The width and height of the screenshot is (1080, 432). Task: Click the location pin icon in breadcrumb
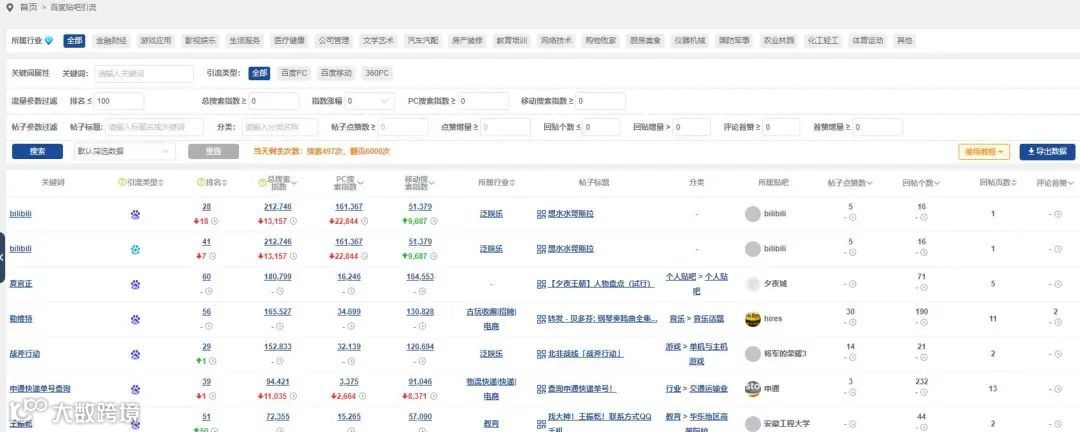[9, 8]
